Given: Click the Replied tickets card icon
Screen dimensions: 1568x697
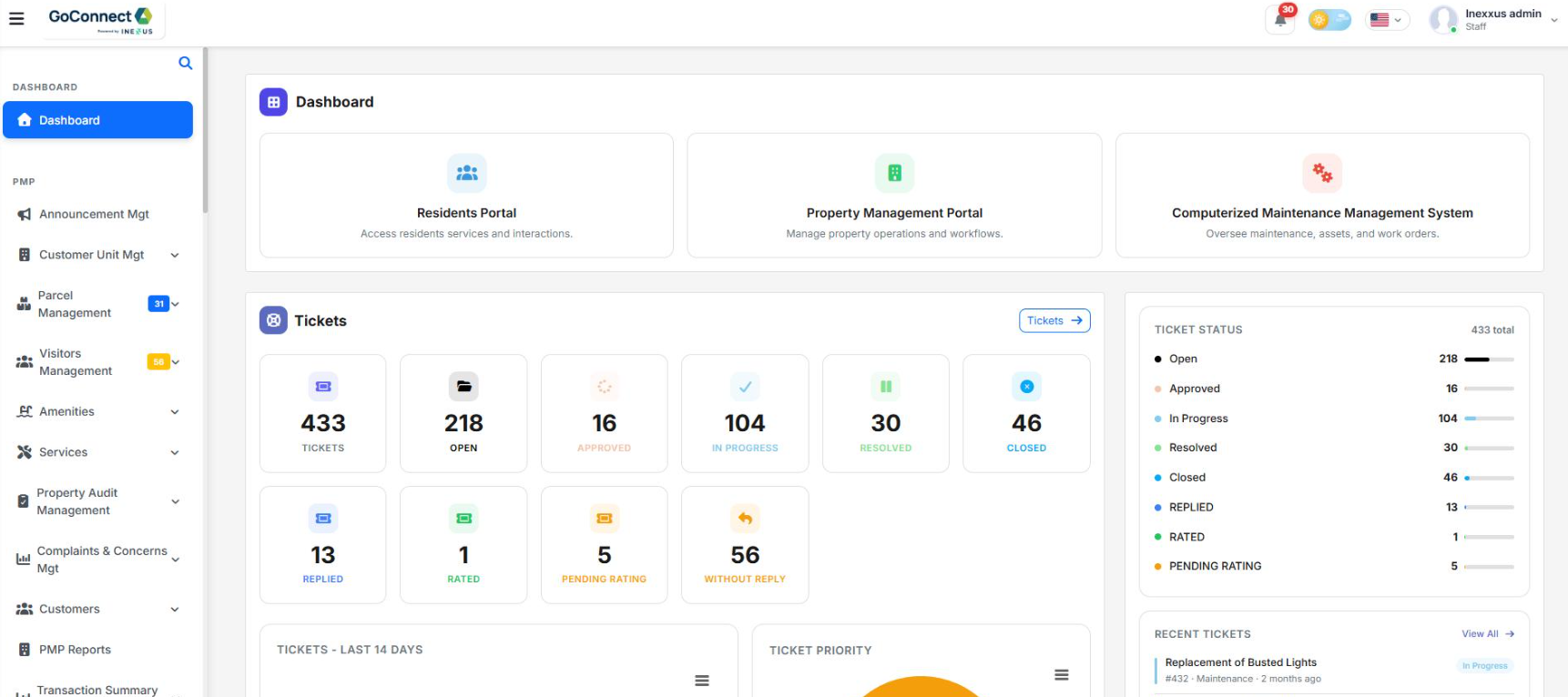Looking at the screenshot, I should [323, 519].
